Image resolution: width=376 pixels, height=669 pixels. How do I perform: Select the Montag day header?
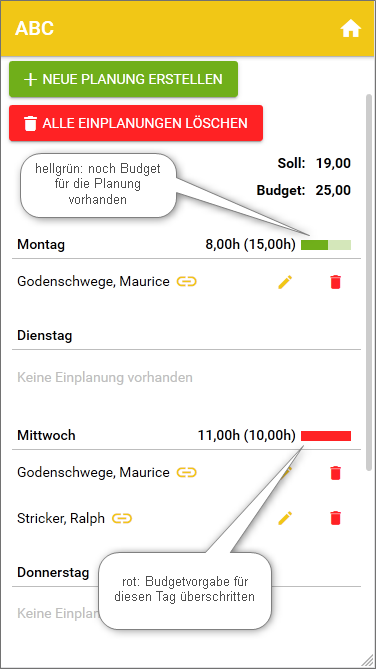(41, 245)
